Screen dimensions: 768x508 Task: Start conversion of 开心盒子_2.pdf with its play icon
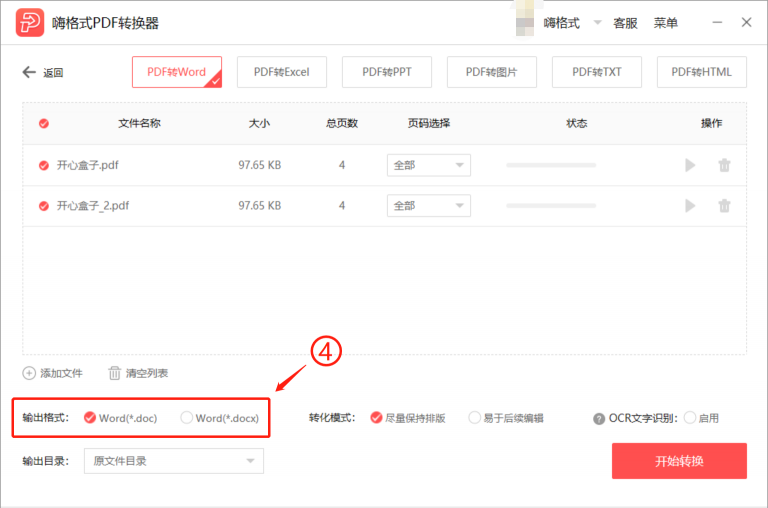coord(690,206)
